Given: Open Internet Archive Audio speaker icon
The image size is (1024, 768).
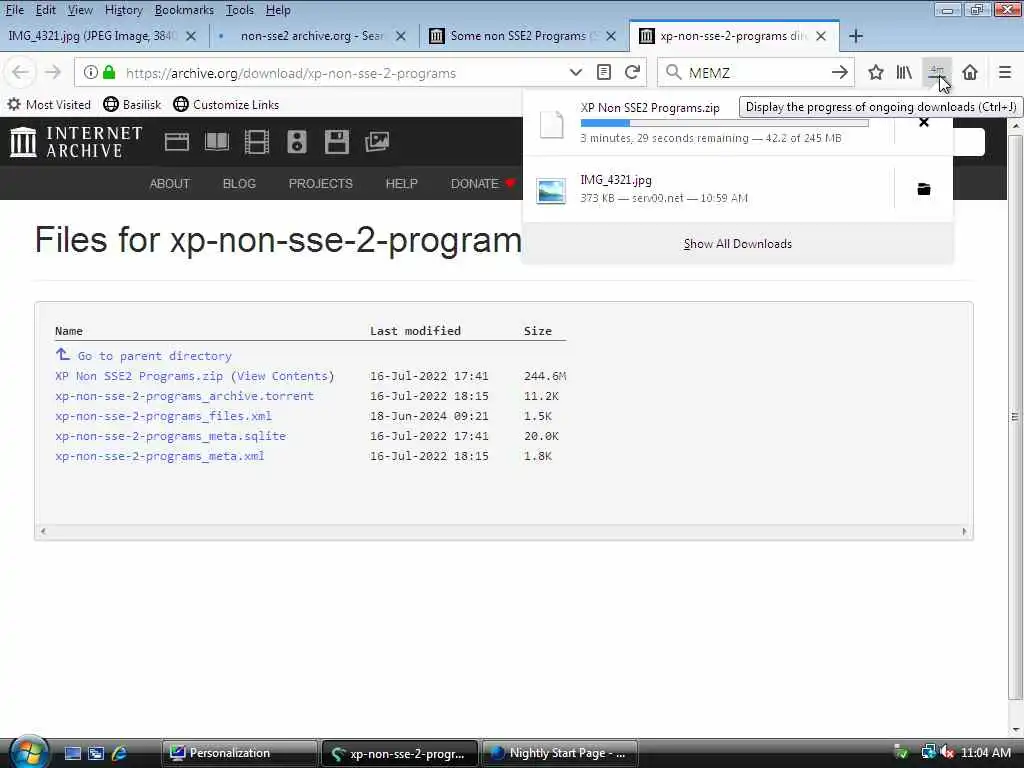Looking at the screenshot, I should coord(297,142).
